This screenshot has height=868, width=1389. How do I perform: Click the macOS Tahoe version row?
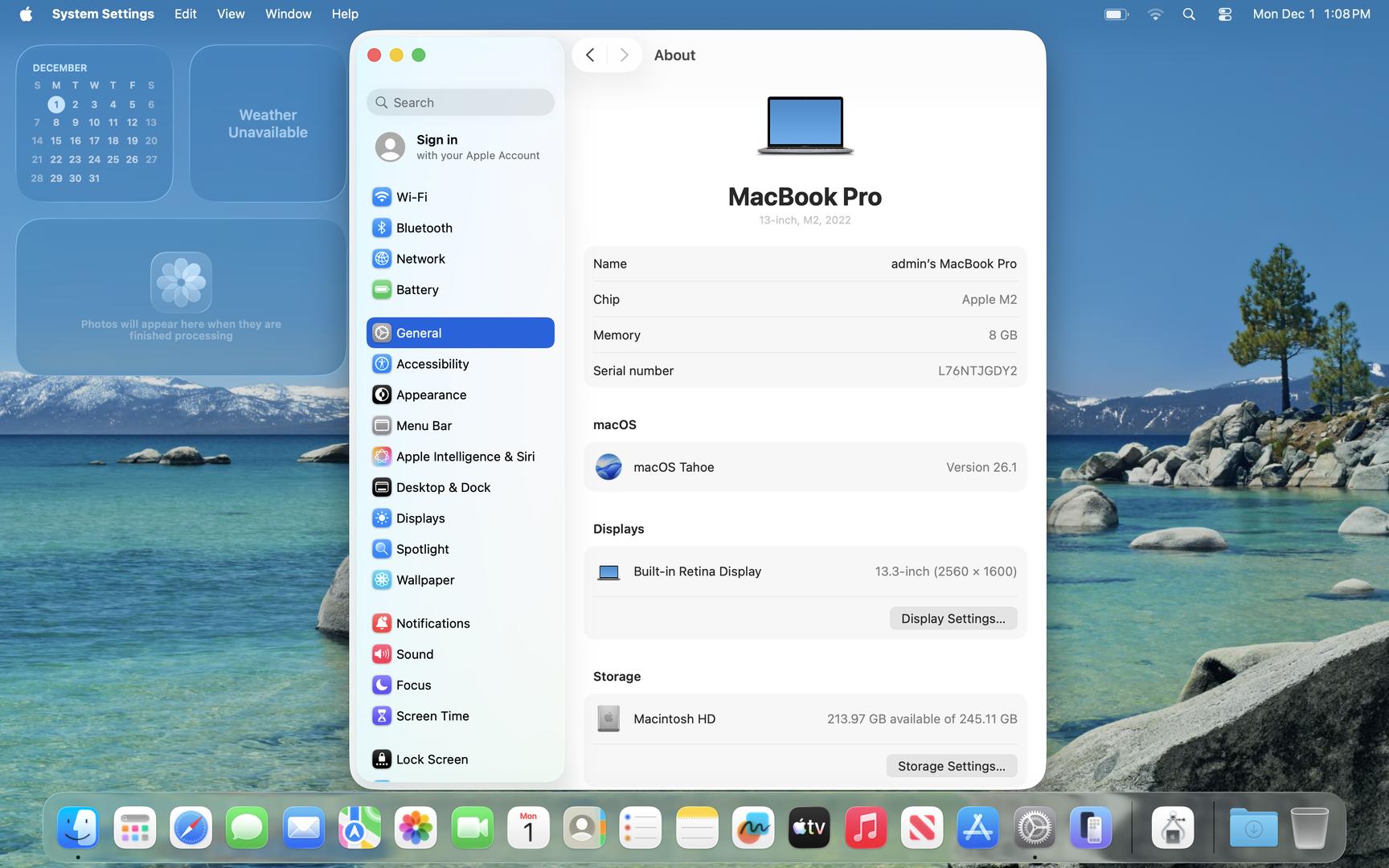[x=805, y=468]
